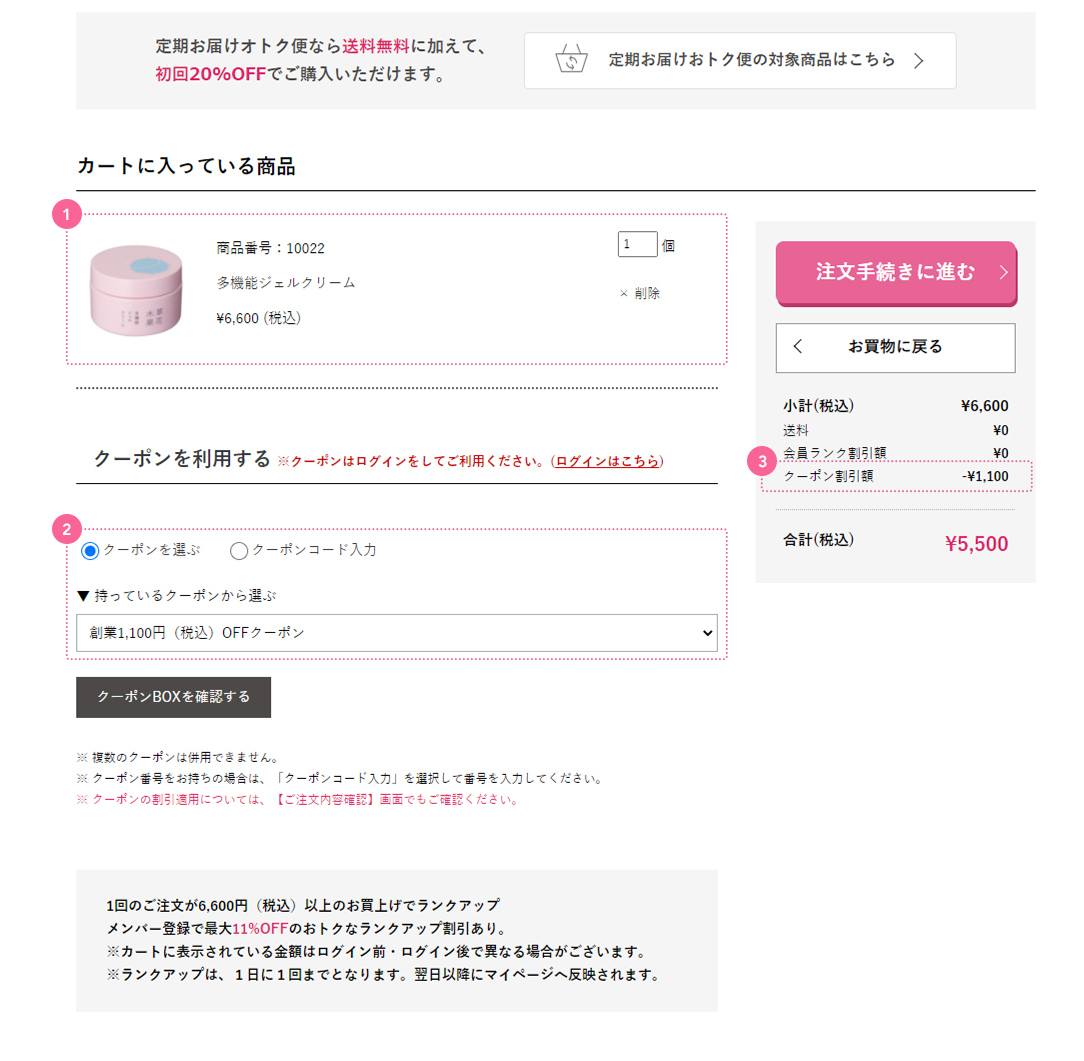The image size is (1084, 1061).
Task: Click the dropdown arrow of the coupon selector
Action: click(707, 633)
